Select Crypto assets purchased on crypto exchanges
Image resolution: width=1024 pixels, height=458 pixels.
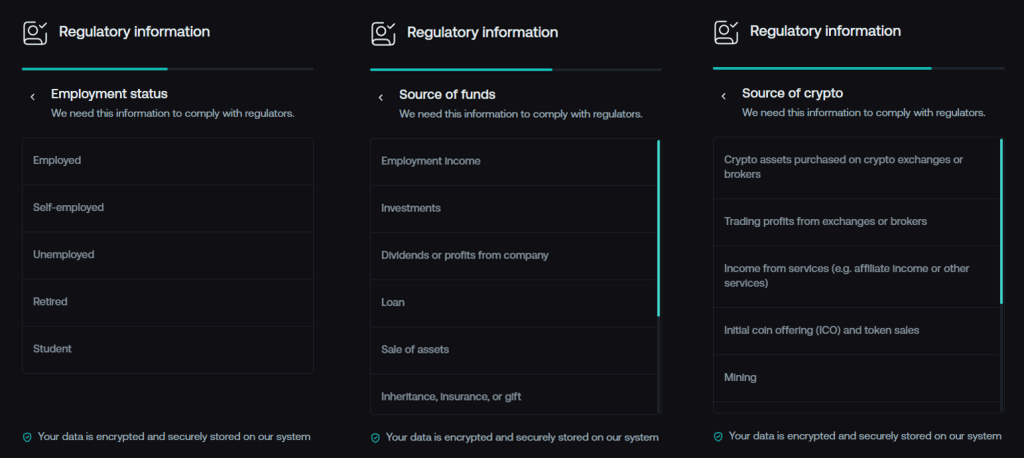coord(856,168)
